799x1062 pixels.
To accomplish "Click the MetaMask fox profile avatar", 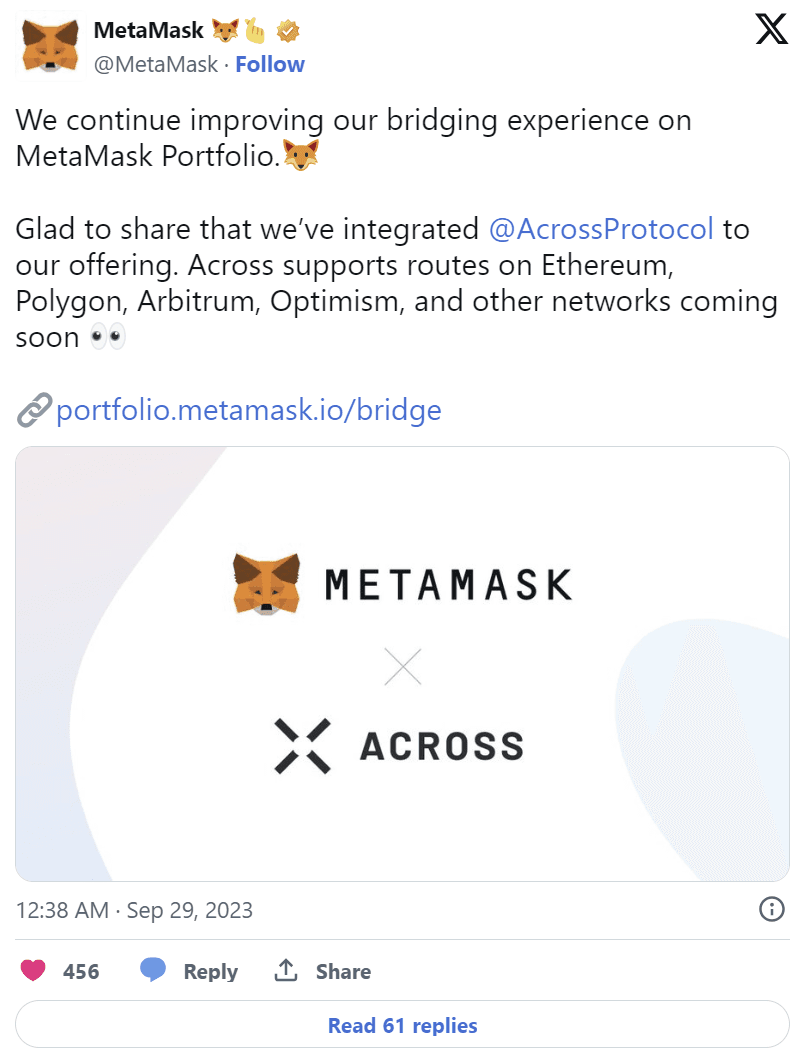I will click(x=47, y=46).
